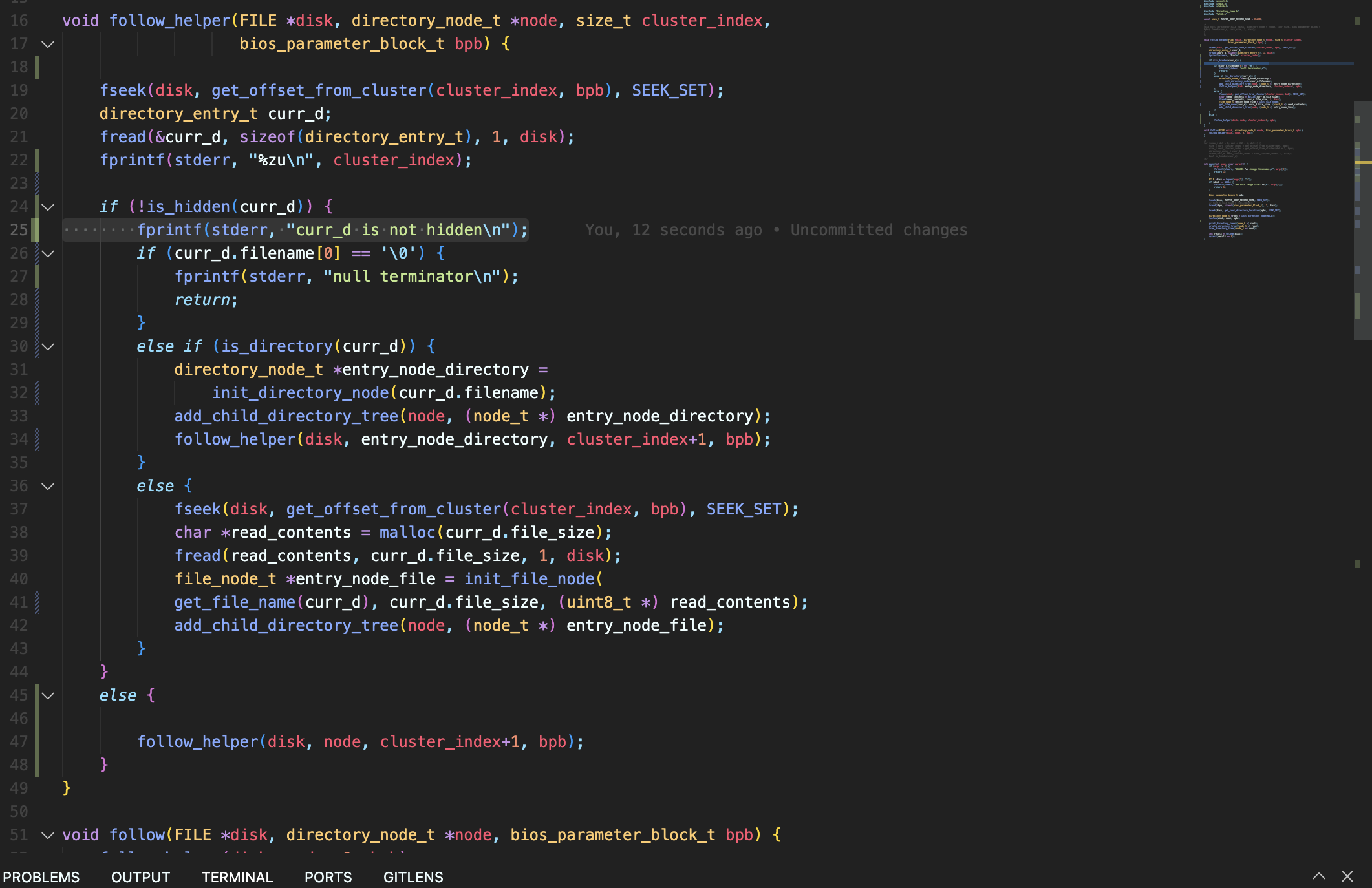Open the TERMINAL tab
This screenshot has width=1372, height=888.
pyautogui.click(x=237, y=877)
